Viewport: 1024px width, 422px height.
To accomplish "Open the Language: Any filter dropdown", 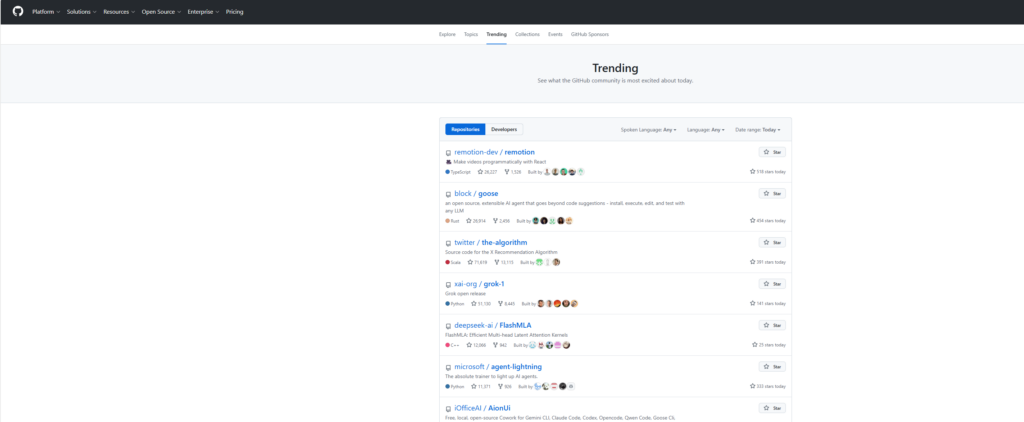I will pos(706,129).
